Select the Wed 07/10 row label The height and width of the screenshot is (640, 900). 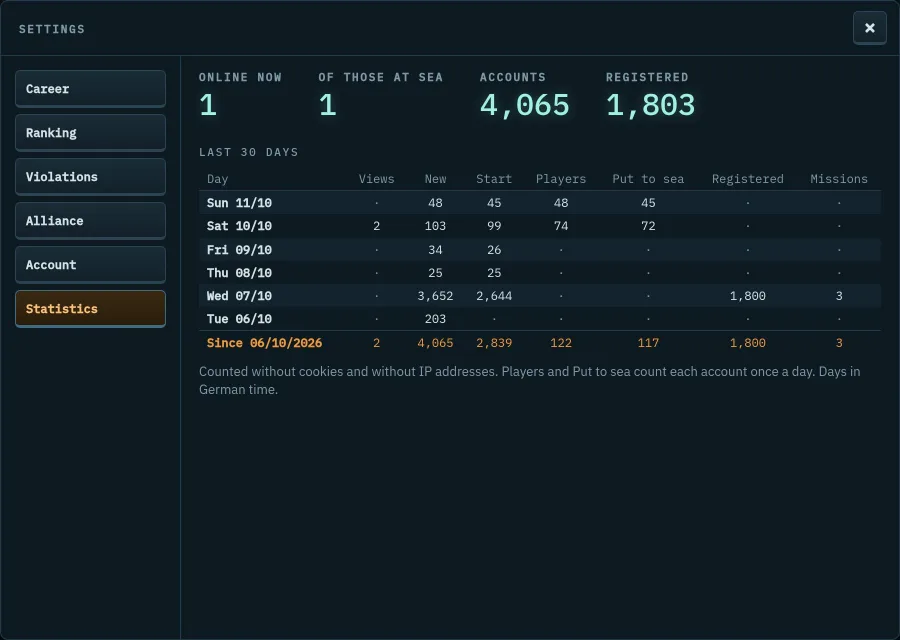point(239,296)
